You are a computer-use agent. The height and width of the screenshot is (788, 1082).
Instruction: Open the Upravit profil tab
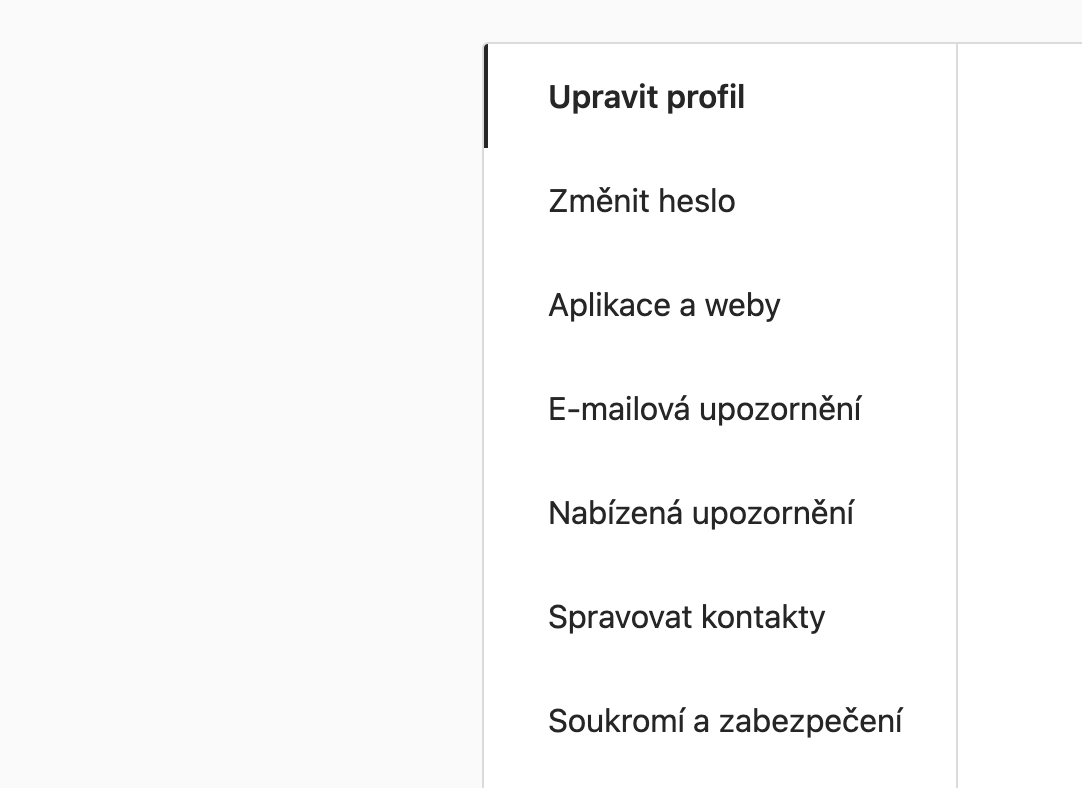(646, 98)
